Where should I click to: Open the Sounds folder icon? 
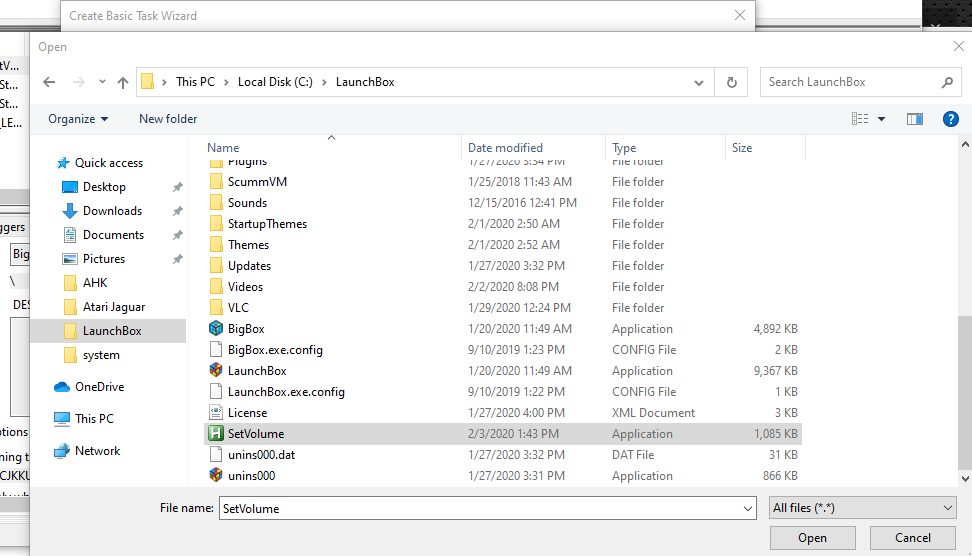[216, 203]
